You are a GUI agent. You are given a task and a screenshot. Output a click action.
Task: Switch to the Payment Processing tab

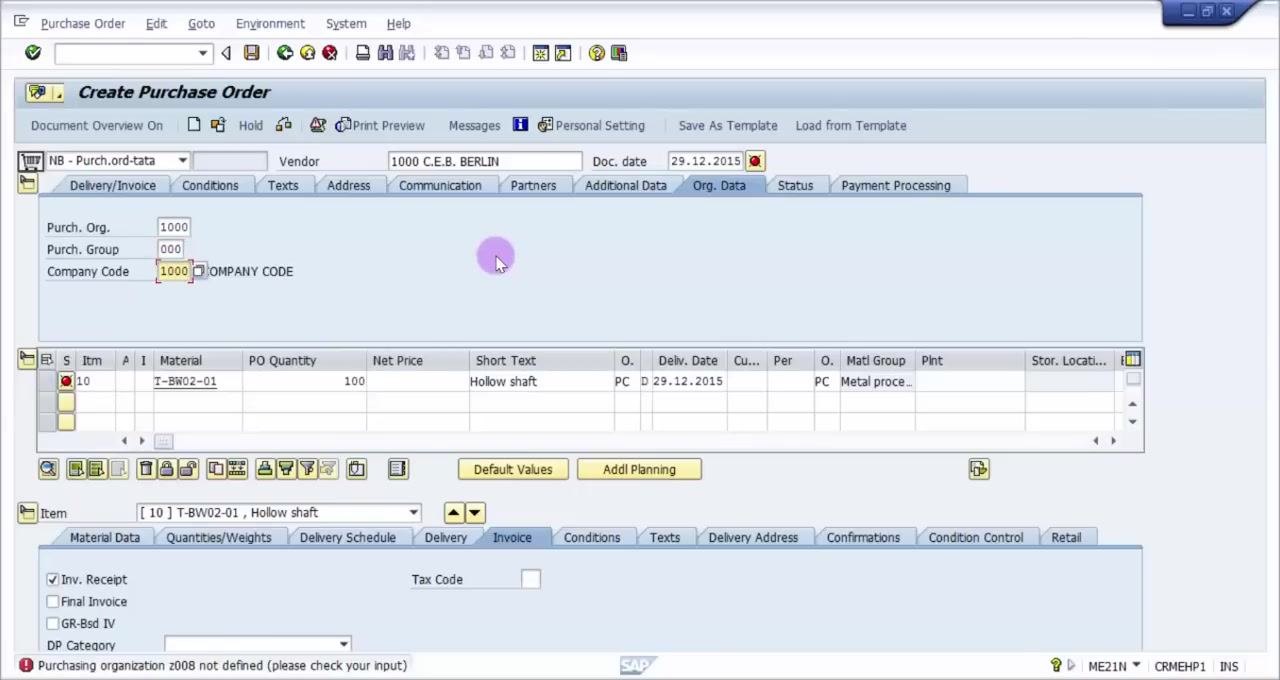[x=896, y=185]
